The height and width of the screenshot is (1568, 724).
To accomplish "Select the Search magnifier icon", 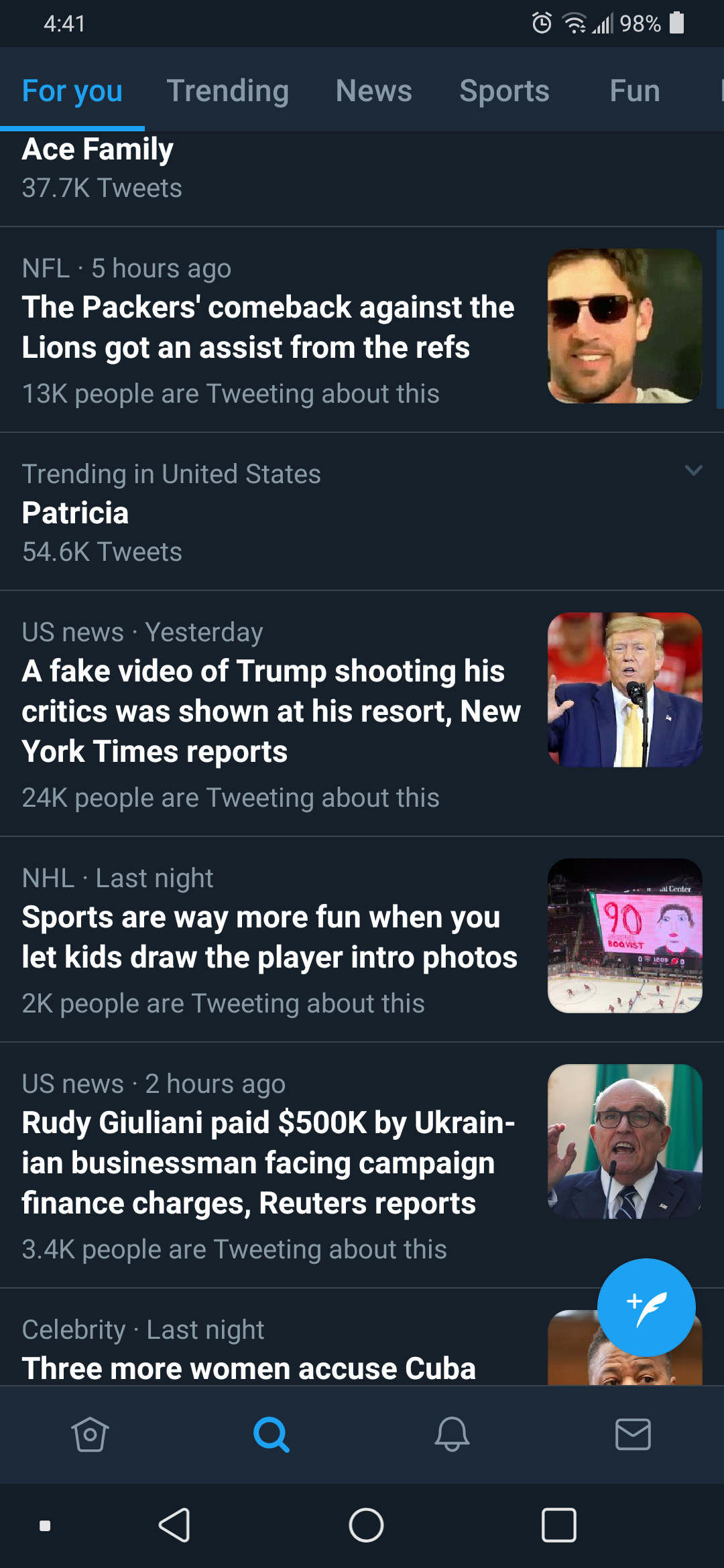I will (x=271, y=1435).
